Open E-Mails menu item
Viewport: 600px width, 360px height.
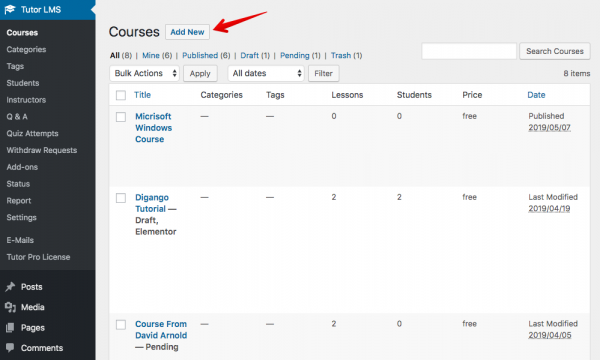(20, 240)
